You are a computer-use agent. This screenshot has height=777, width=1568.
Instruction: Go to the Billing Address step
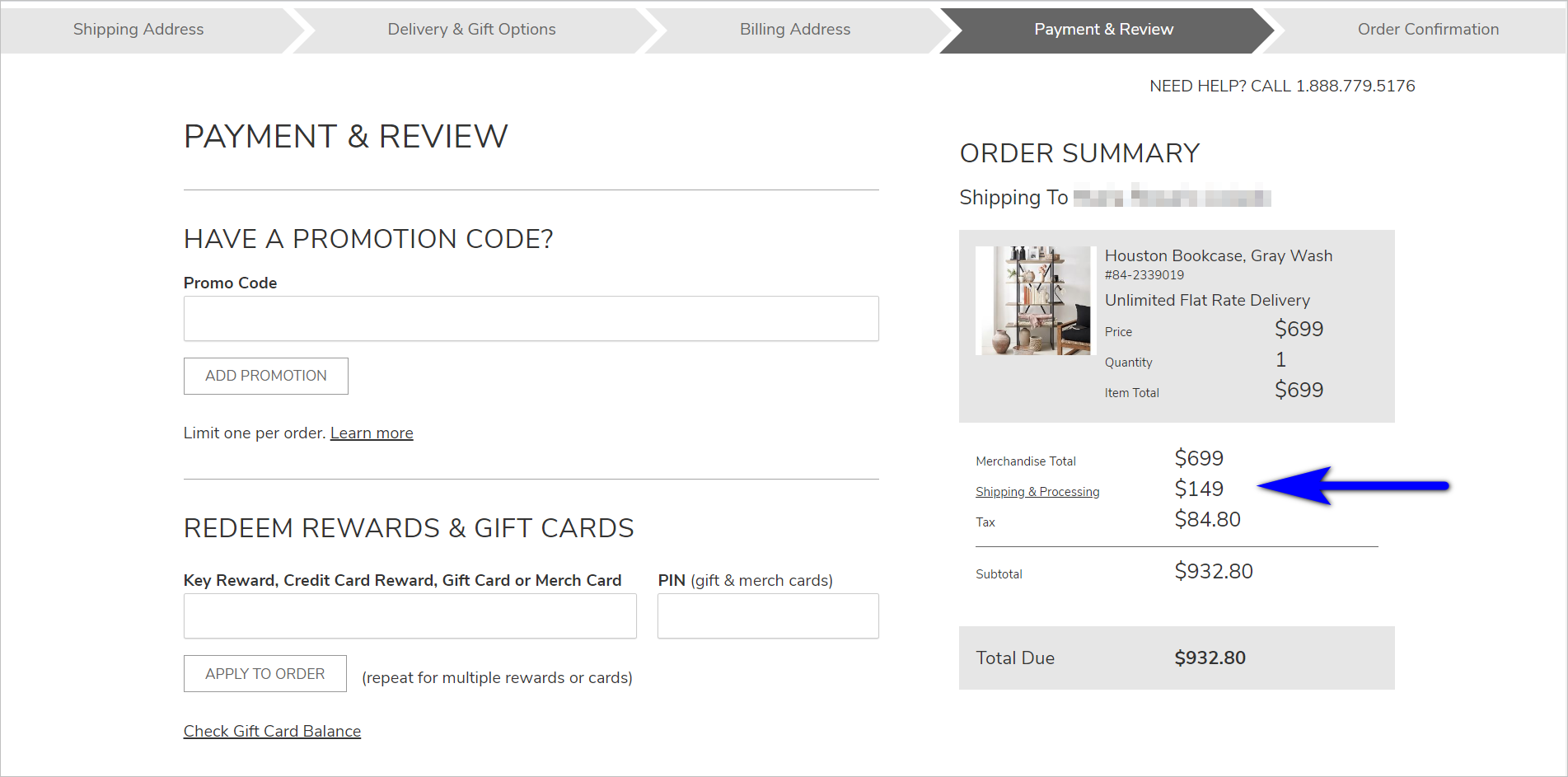794,29
